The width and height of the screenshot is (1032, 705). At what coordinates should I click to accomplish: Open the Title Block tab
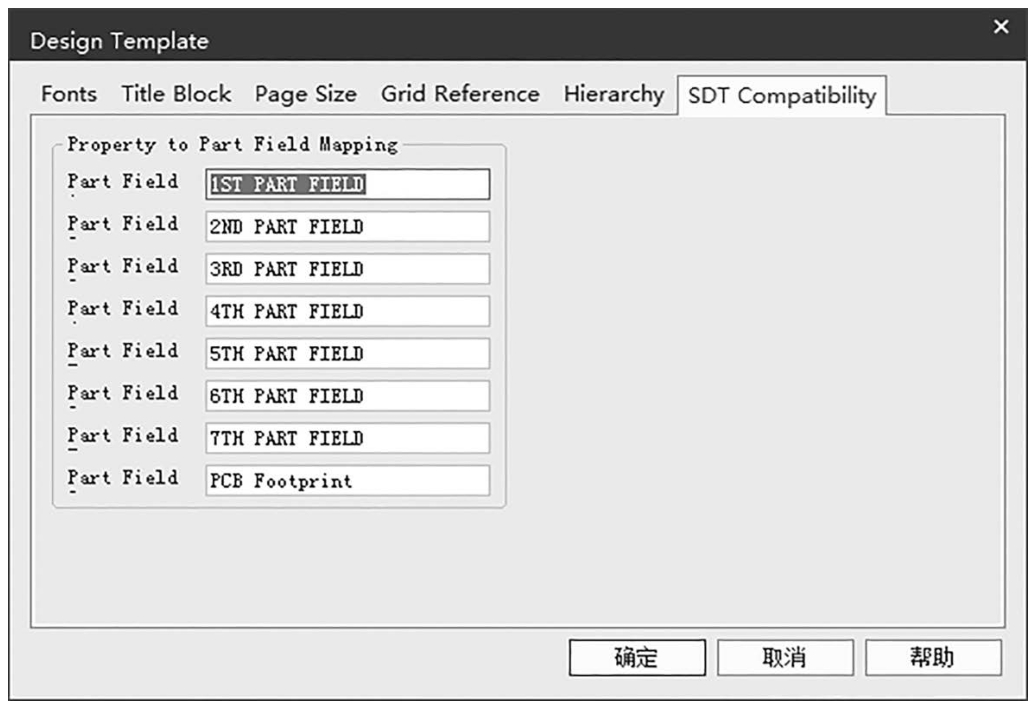[x=176, y=93]
